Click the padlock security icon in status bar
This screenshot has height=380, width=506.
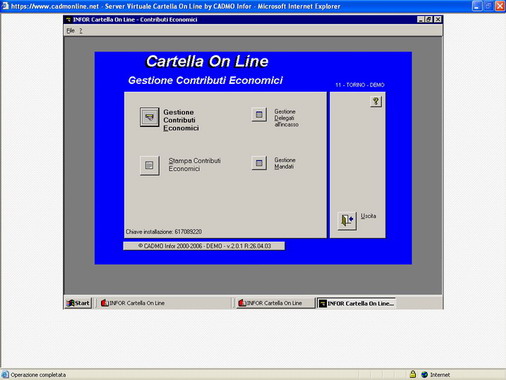point(413,374)
